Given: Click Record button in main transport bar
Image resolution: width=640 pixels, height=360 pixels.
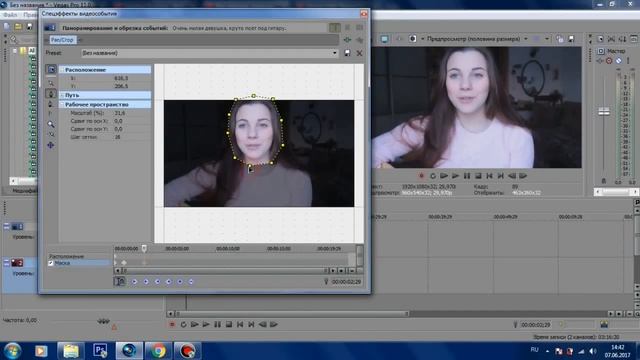Looking at the screenshot, I should [172, 324].
